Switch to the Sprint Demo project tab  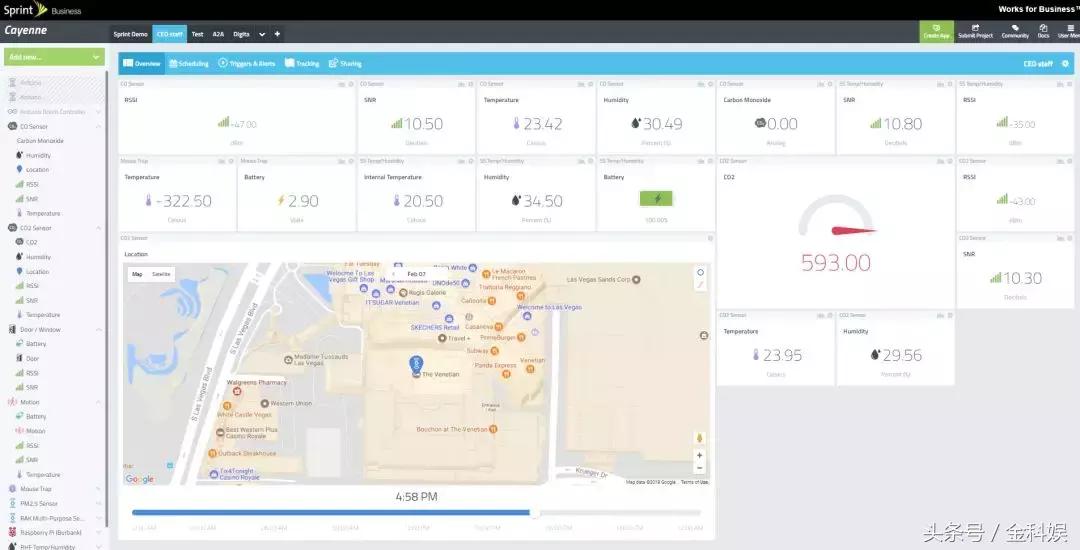[130, 34]
